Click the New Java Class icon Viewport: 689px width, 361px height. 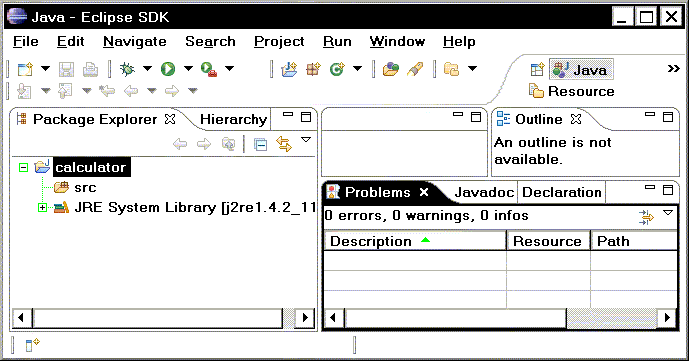tap(337, 69)
